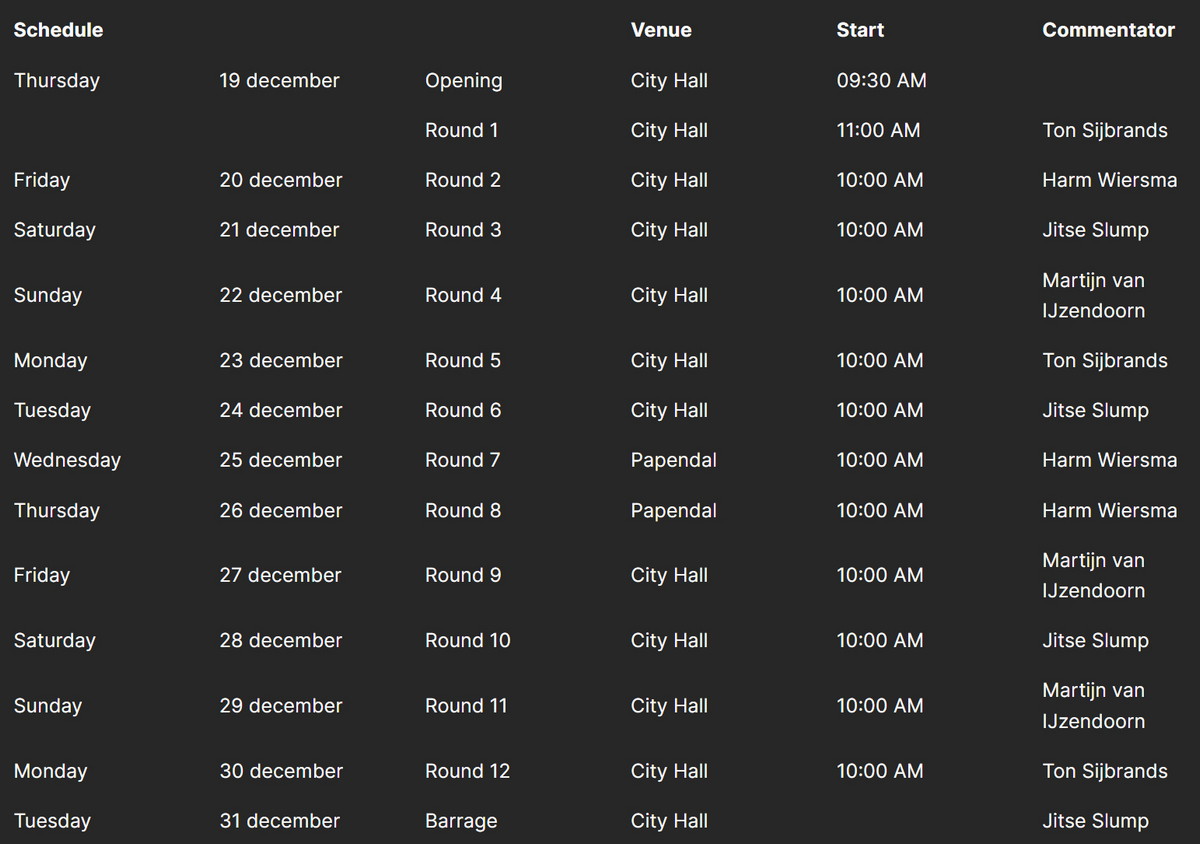
Task: Click the Round 11 entry
Action: [466, 705]
